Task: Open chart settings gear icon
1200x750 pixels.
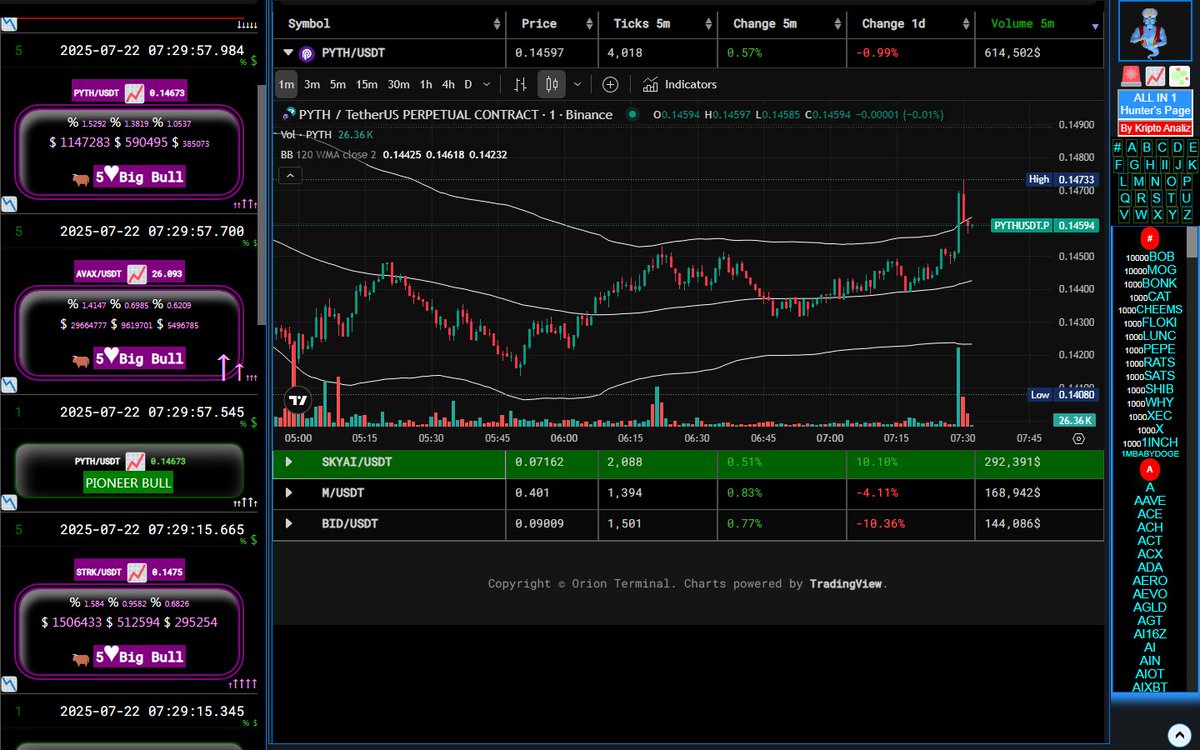Action: tap(1078, 438)
